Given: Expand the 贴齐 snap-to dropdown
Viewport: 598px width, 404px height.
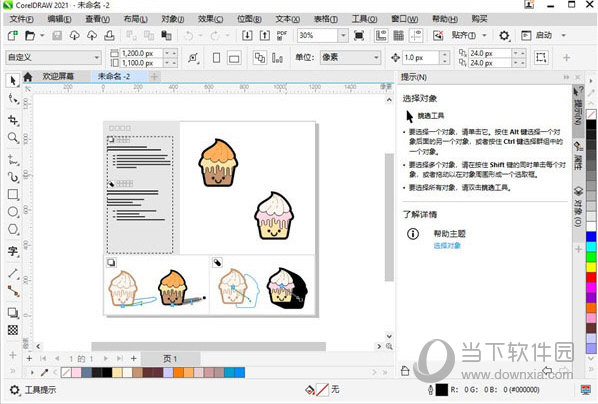Looking at the screenshot, I should [x=485, y=35].
